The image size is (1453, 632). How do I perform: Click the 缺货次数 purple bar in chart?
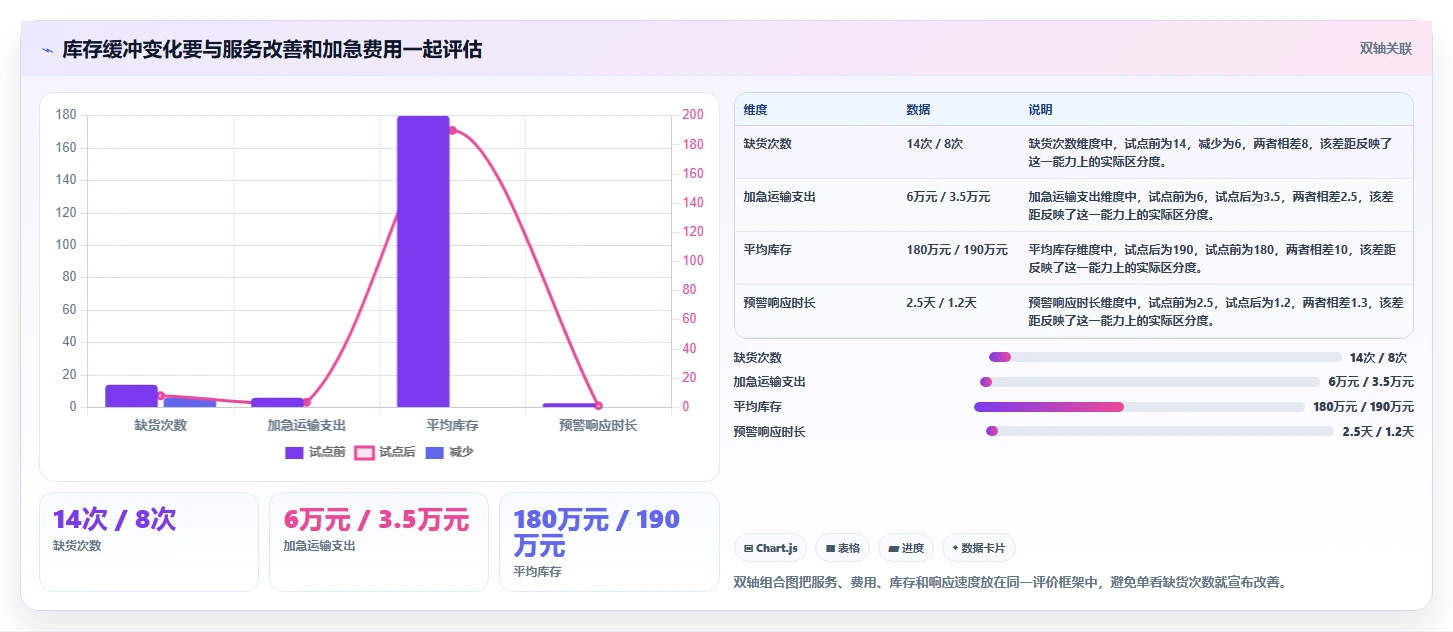[131, 396]
